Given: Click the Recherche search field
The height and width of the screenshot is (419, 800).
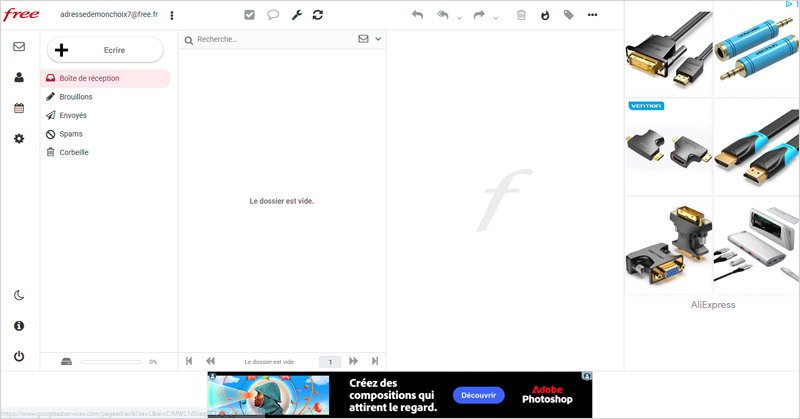Looking at the screenshot, I should tap(276, 39).
